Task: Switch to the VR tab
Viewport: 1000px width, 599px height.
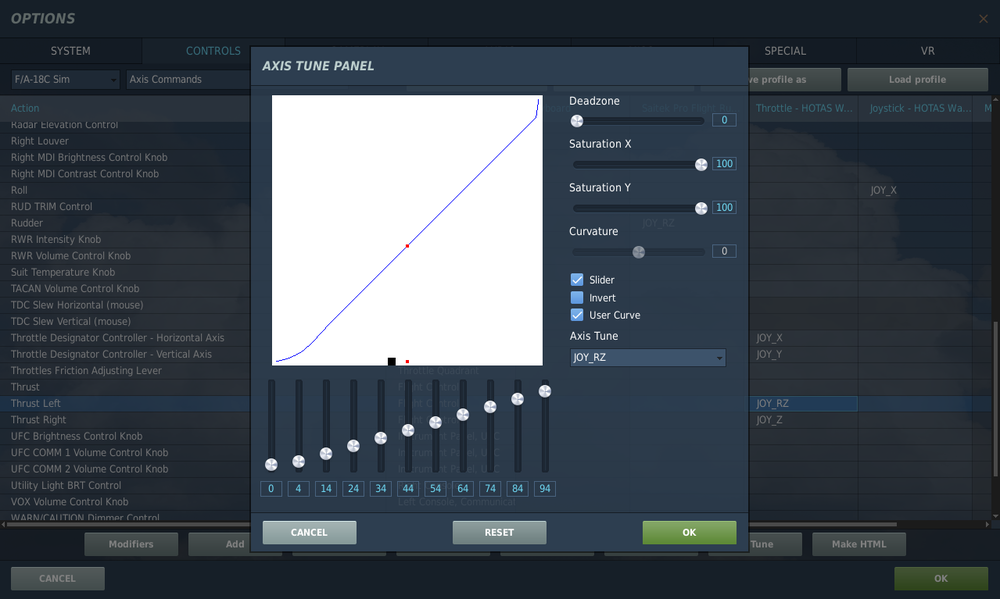Action: [927, 51]
